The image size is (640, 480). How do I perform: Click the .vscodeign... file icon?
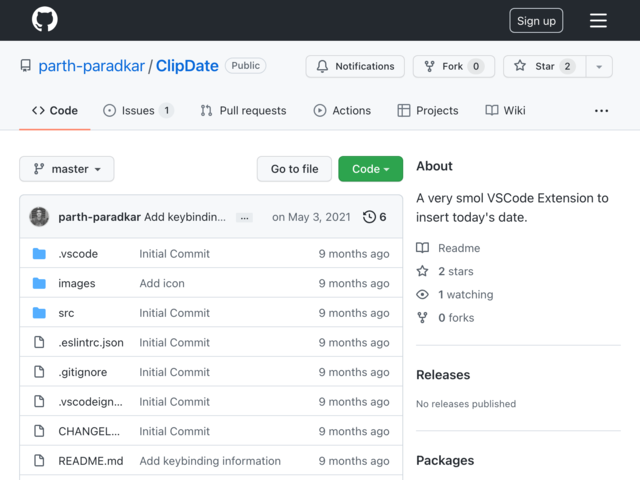point(39,401)
